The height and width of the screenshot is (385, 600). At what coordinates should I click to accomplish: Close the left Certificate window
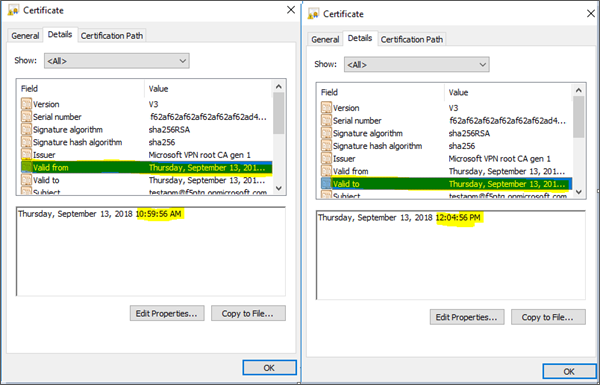tap(291, 10)
